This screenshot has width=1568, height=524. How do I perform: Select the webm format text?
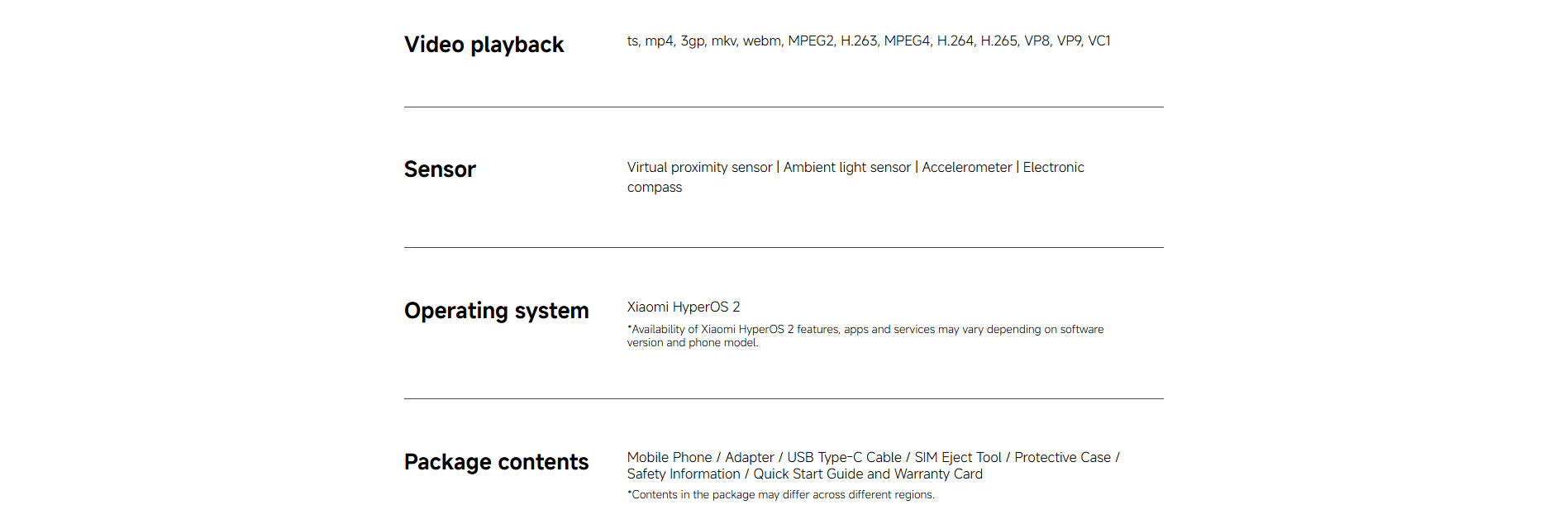[761, 41]
